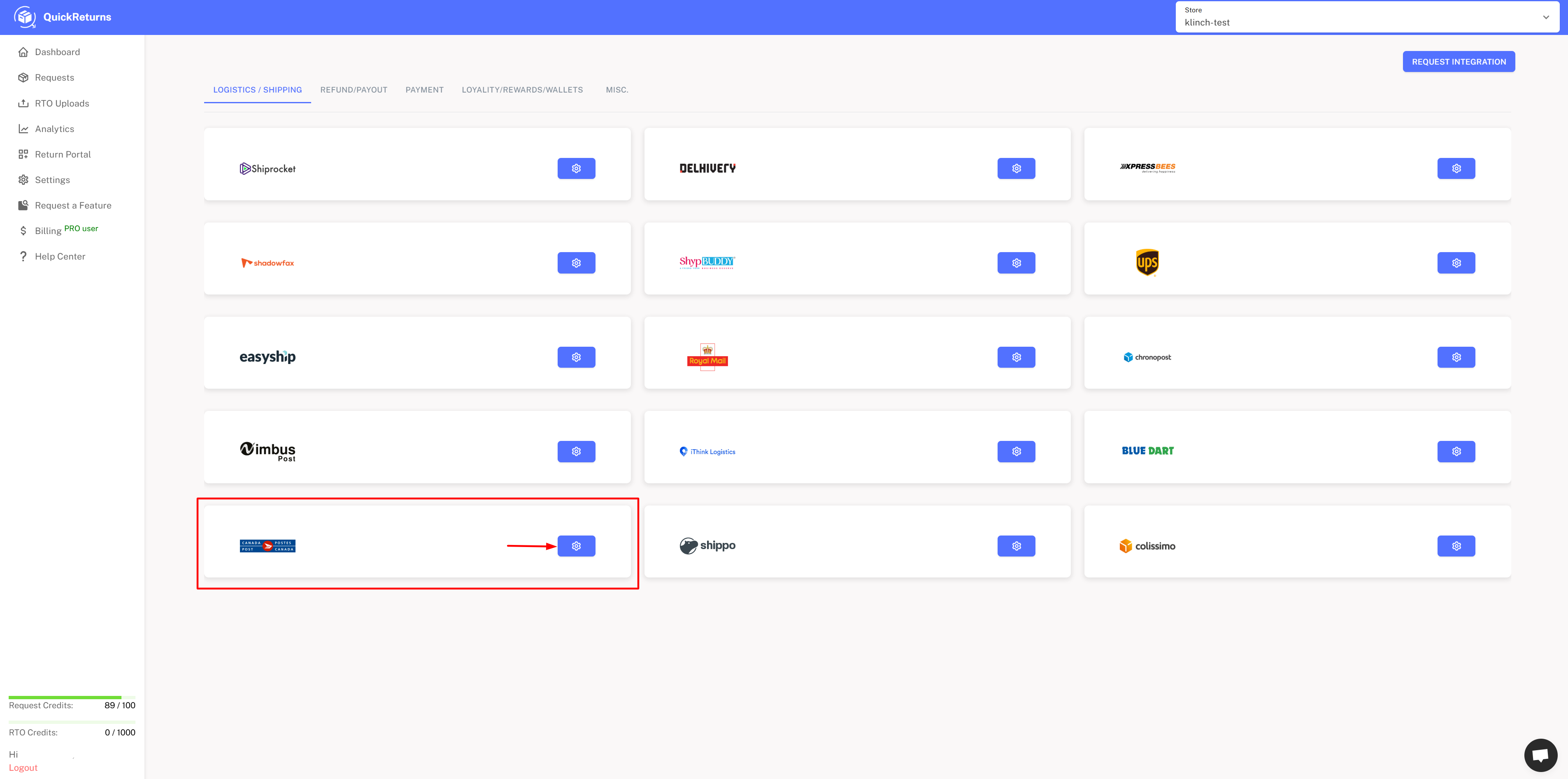The width and height of the screenshot is (1568, 779).
Task: Click the 0 / 1000 RTO credits value
Action: pos(120,733)
